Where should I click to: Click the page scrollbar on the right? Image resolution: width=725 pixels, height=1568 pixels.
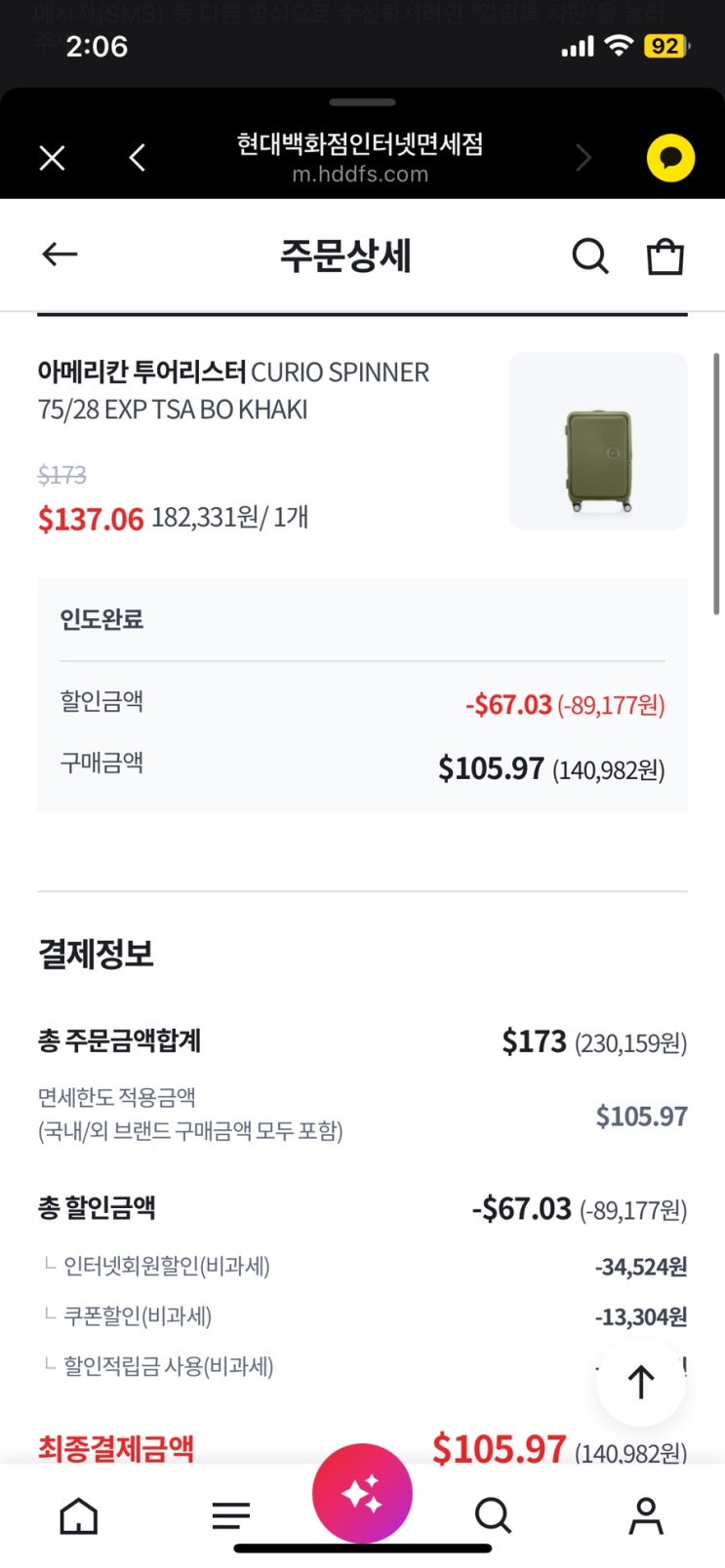(x=716, y=484)
